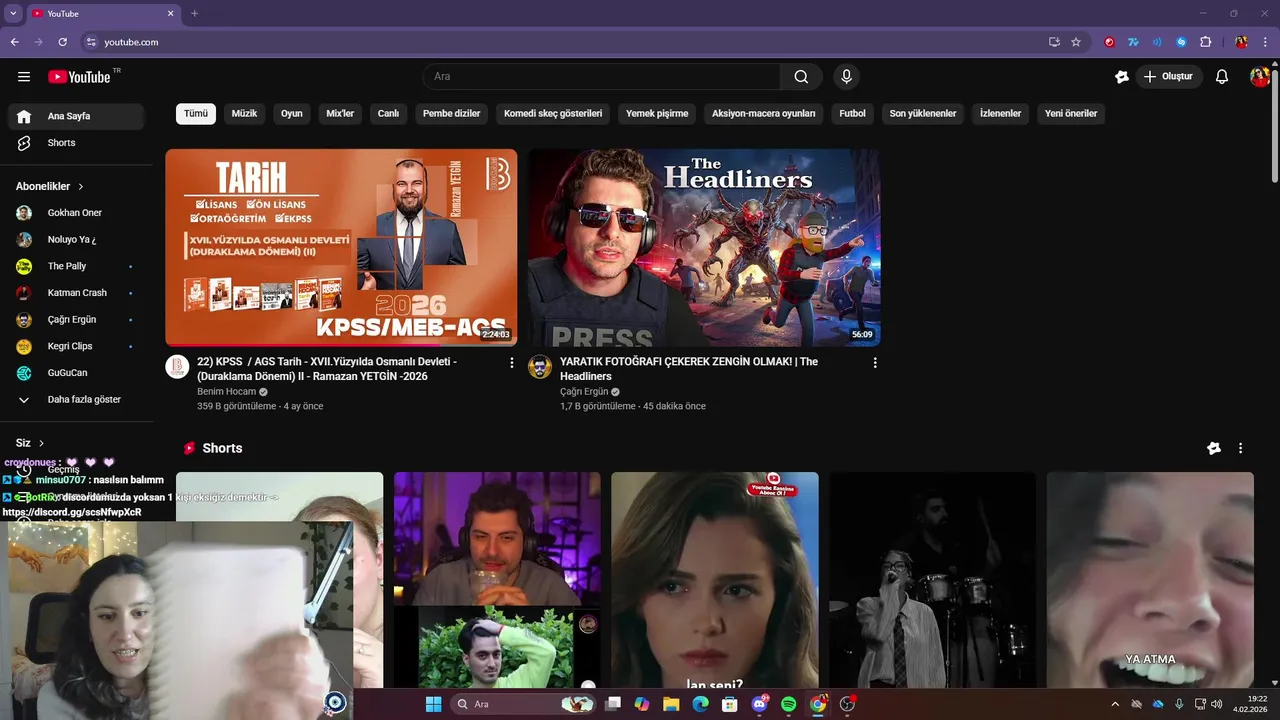Click the browser address bar
The width and height of the screenshot is (1280, 720).
pos(560,42)
